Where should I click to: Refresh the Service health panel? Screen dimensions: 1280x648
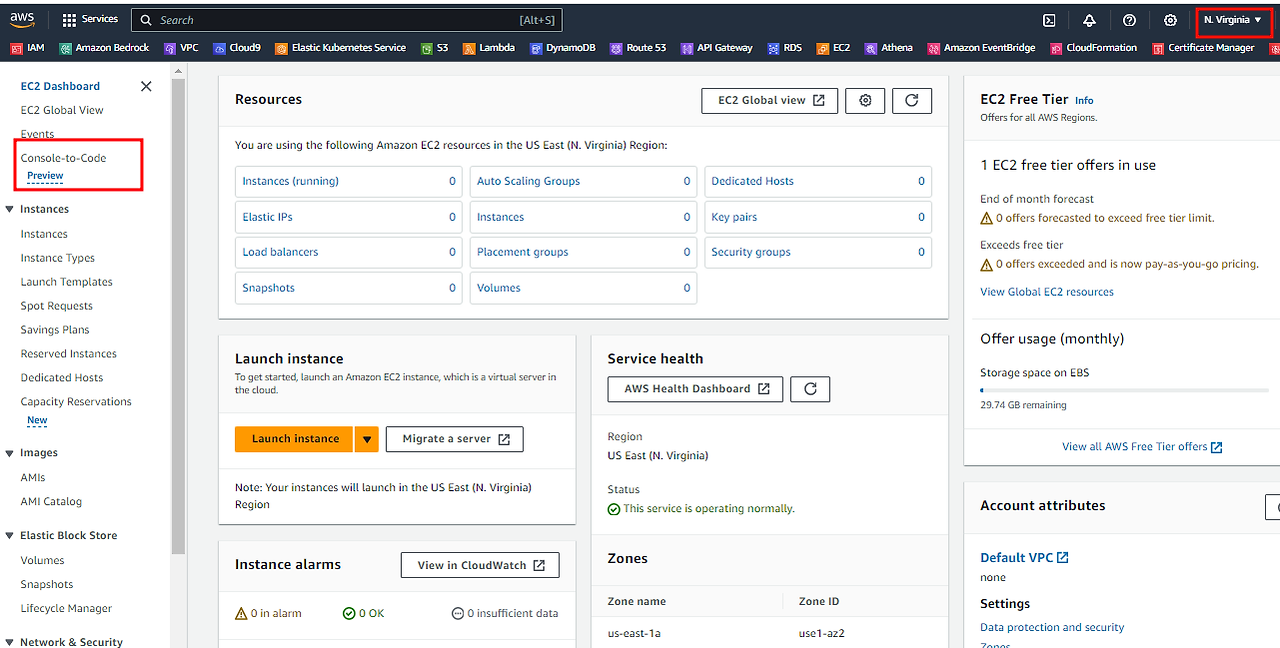click(810, 389)
